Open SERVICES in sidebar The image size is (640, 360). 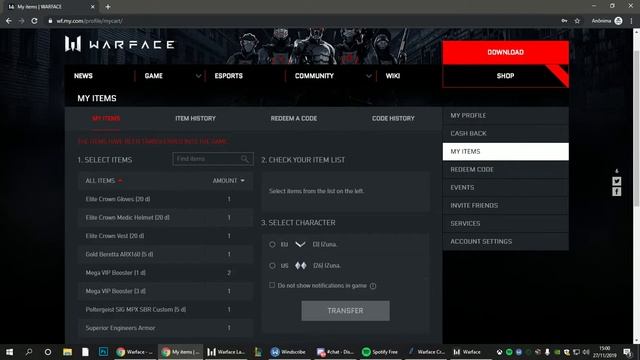pos(505,223)
